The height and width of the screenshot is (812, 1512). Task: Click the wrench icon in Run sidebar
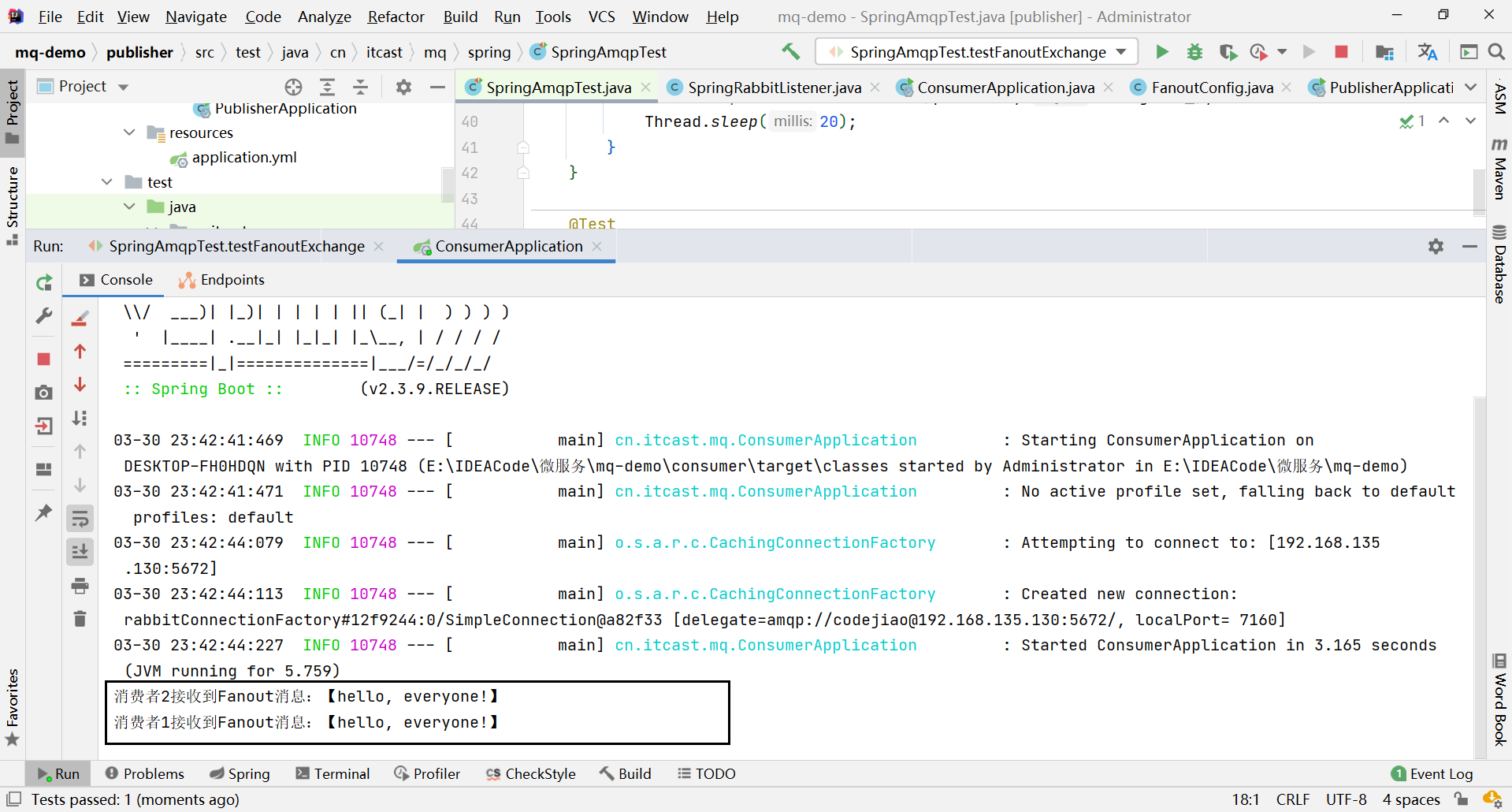tap(44, 316)
